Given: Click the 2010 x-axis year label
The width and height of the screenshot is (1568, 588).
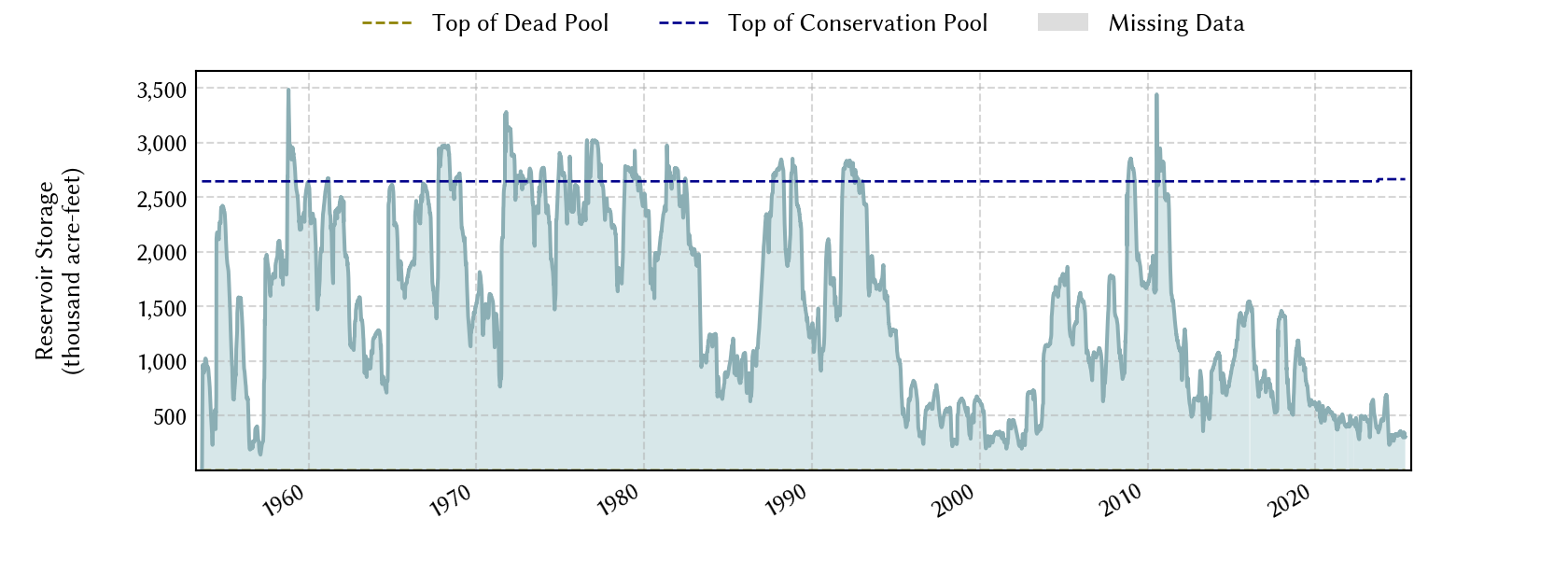Looking at the screenshot, I should [x=1122, y=501].
